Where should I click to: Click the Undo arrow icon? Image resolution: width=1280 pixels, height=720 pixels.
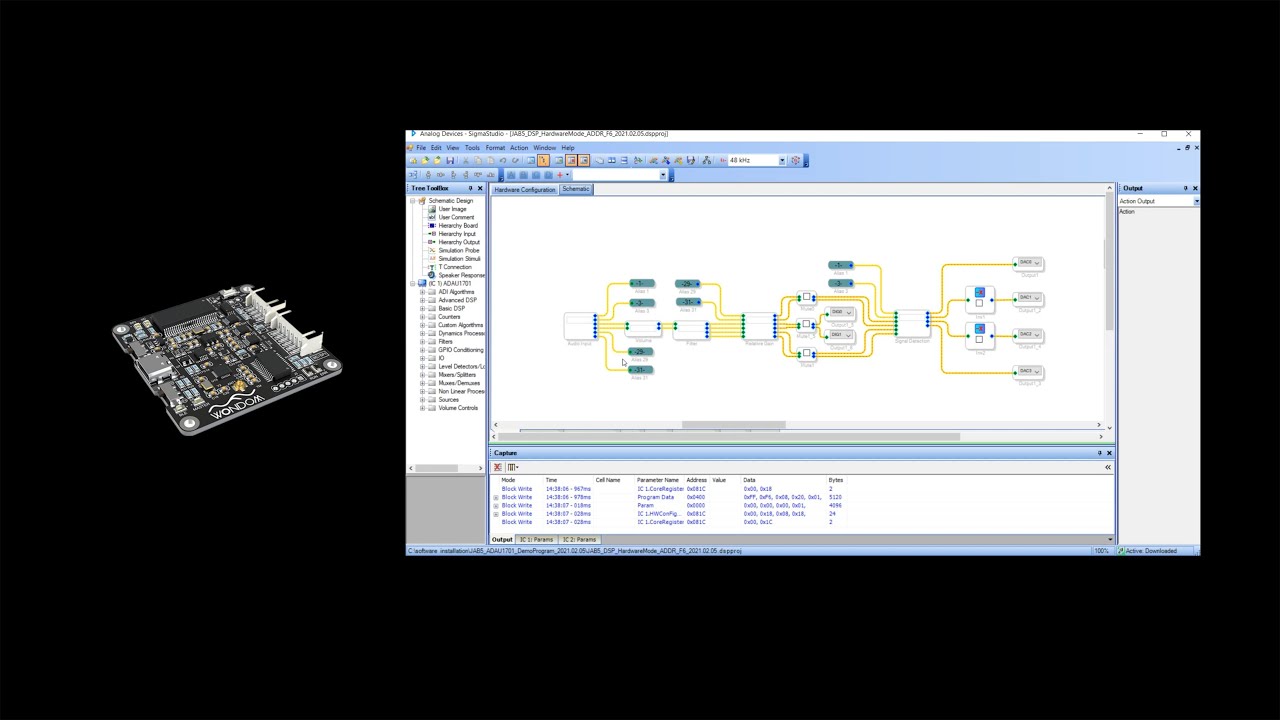point(503,160)
